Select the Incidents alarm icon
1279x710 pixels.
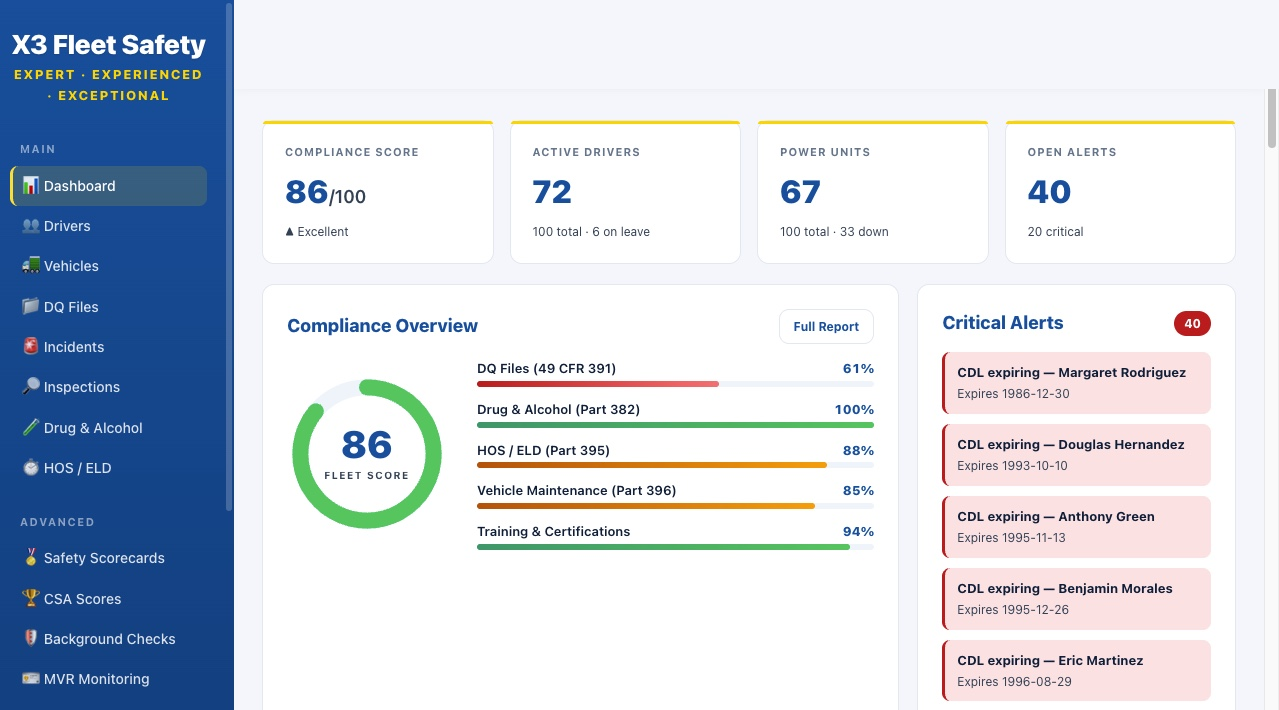31,347
